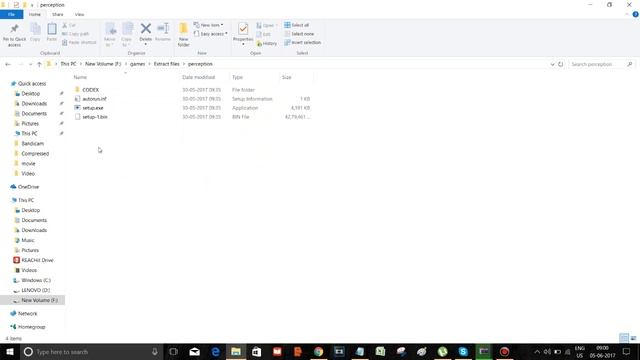Switch to details view icon
The width and height of the screenshot is (640, 360).
tap(624, 338)
